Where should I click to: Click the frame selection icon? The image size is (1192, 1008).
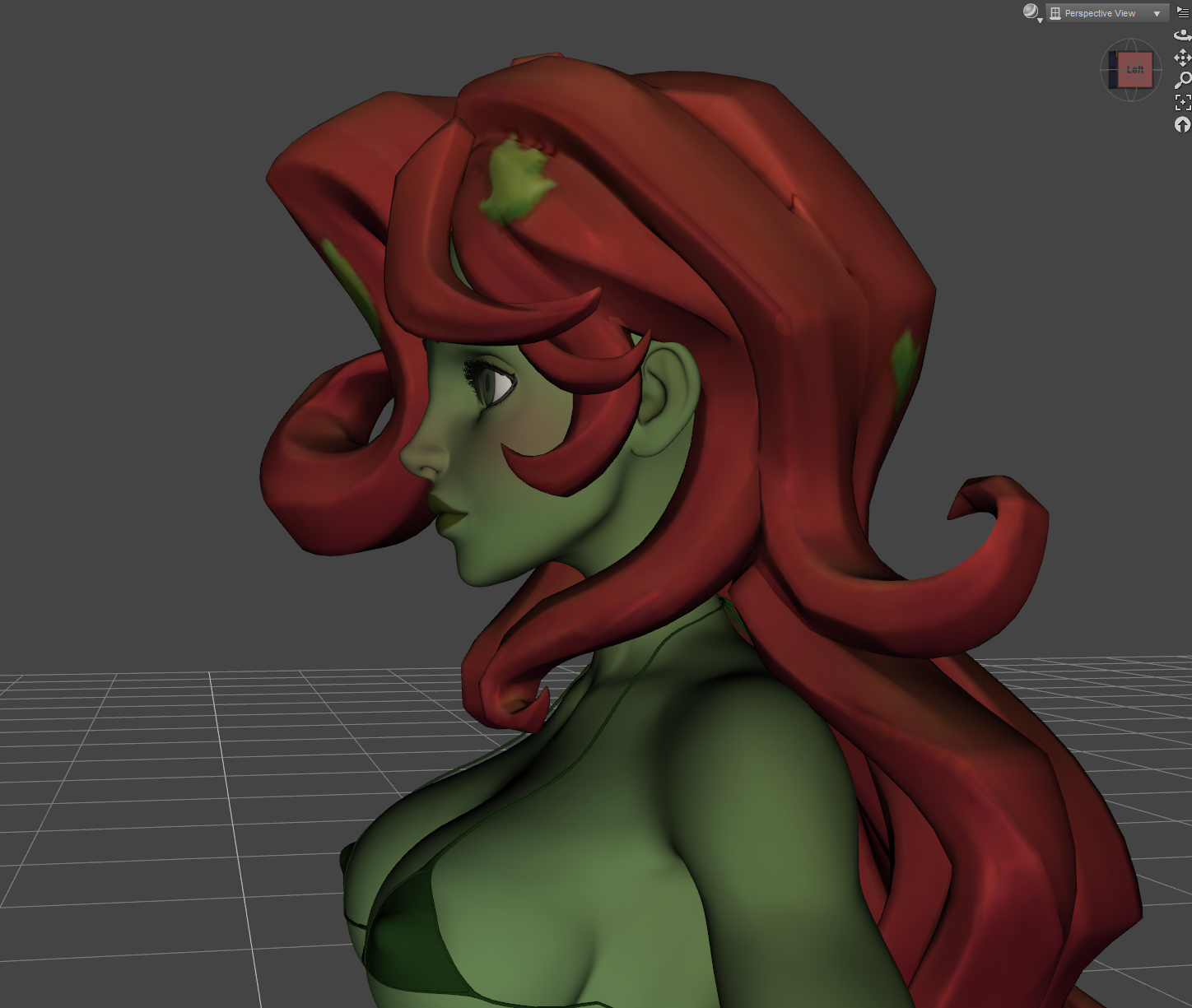point(1183,102)
